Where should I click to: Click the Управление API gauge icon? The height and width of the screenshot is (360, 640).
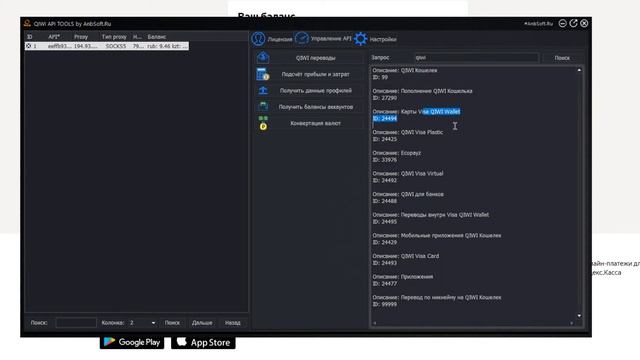coord(302,38)
